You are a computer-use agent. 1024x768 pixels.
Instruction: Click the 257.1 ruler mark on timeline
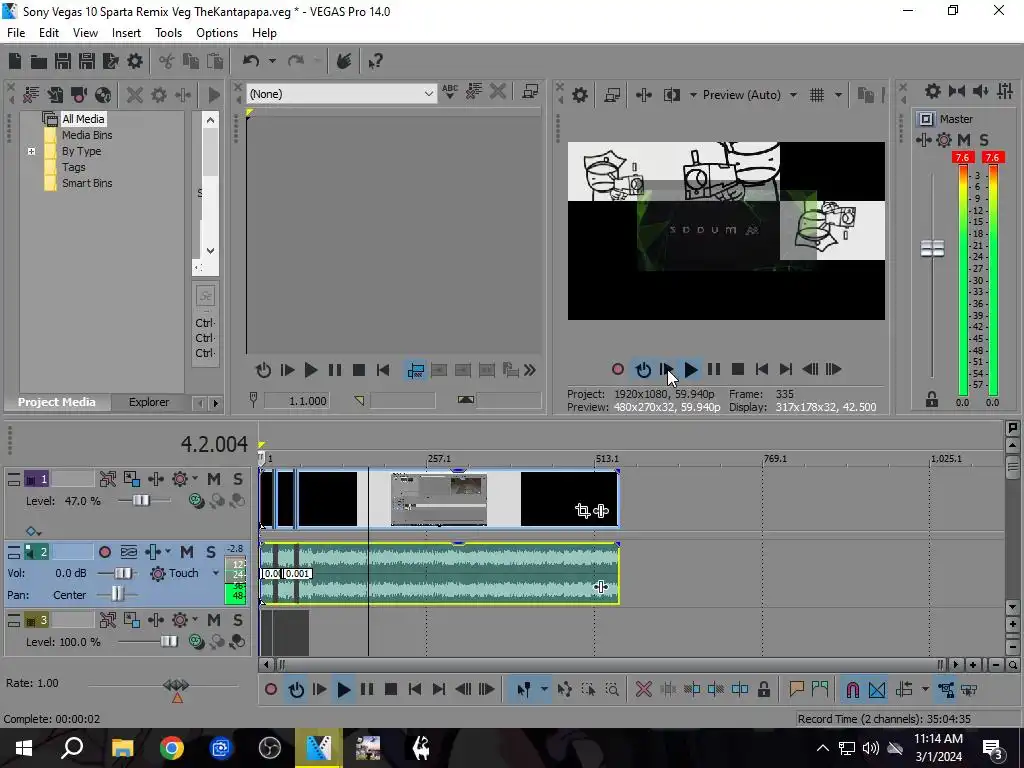(x=439, y=458)
